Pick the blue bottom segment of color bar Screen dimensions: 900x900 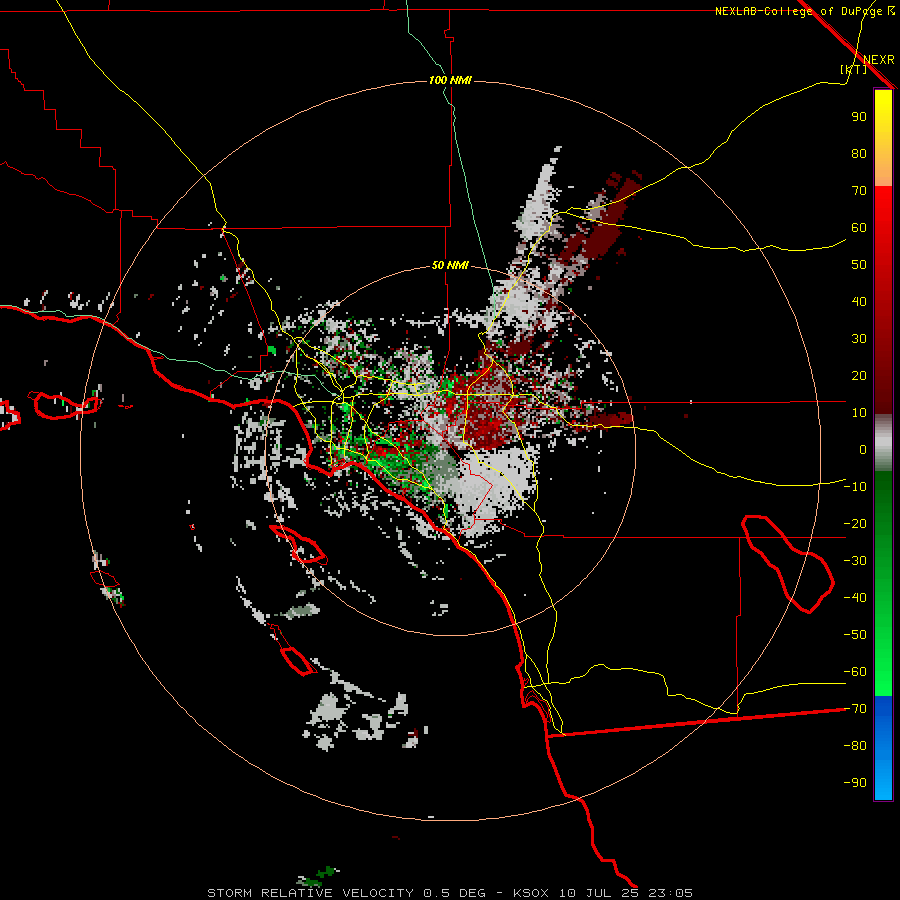coord(883,748)
